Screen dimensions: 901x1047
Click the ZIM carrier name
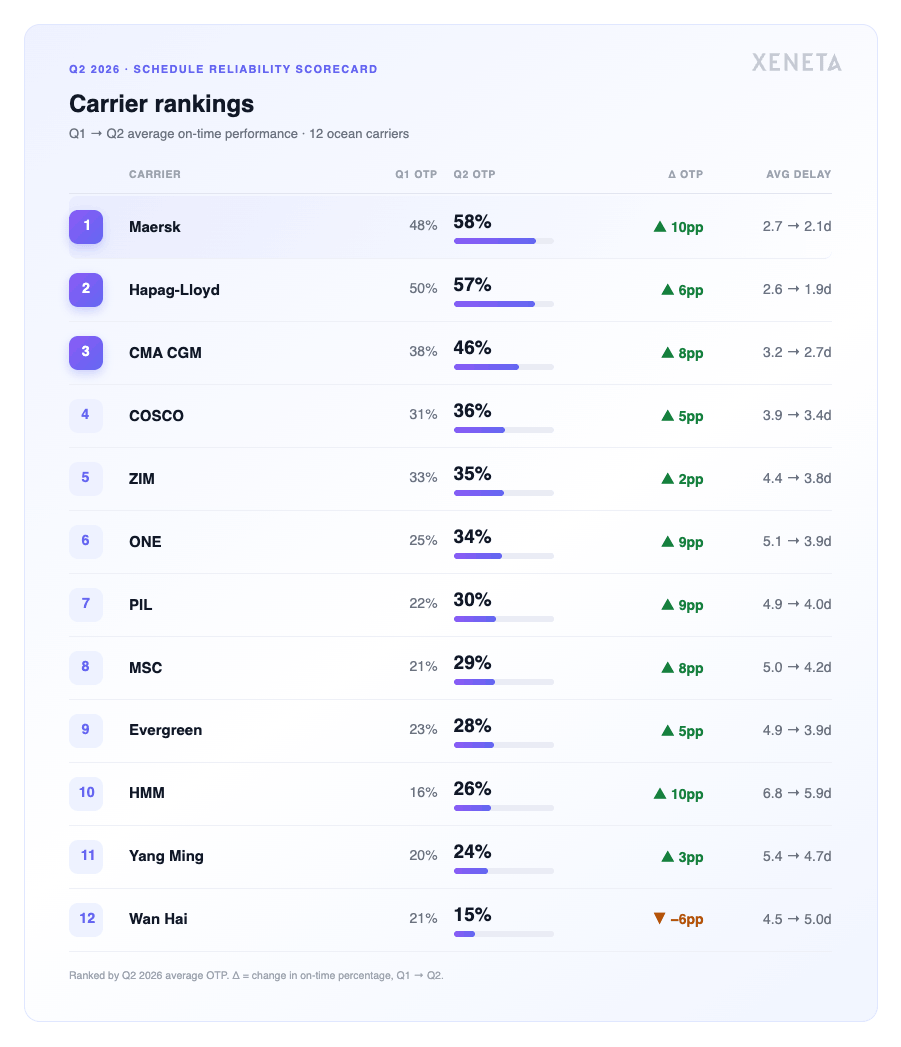click(142, 479)
